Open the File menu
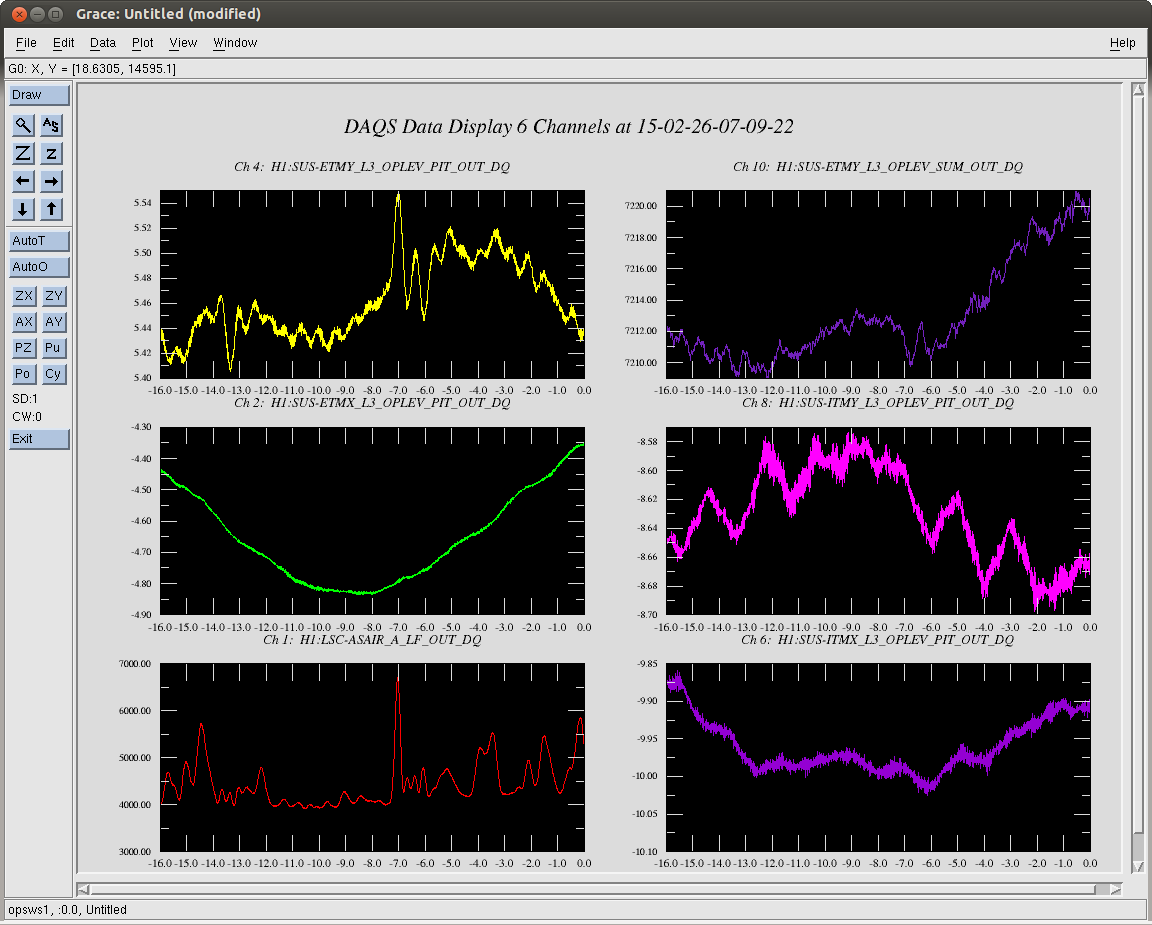The width and height of the screenshot is (1152, 925). tap(26, 43)
